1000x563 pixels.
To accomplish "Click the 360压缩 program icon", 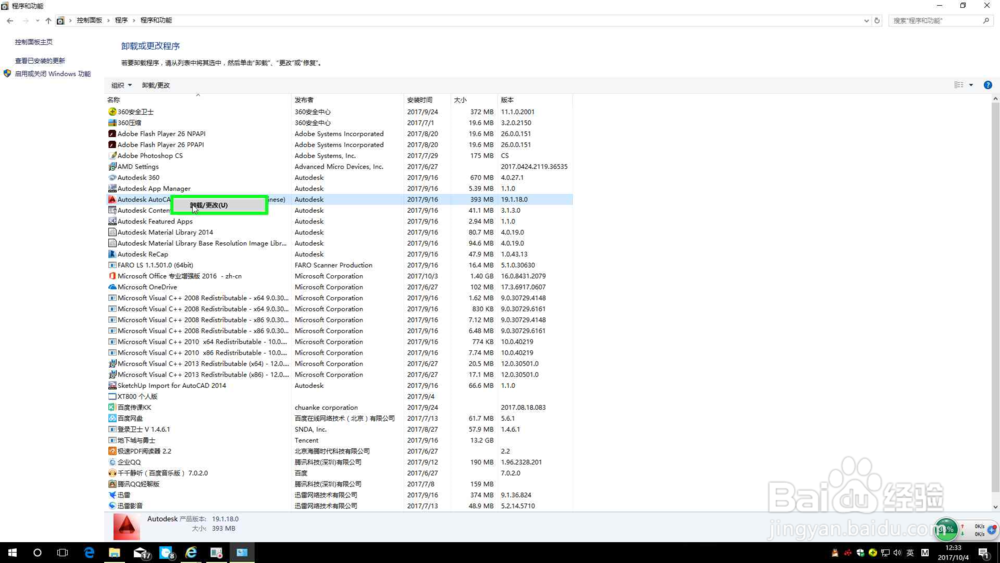I will (112, 122).
